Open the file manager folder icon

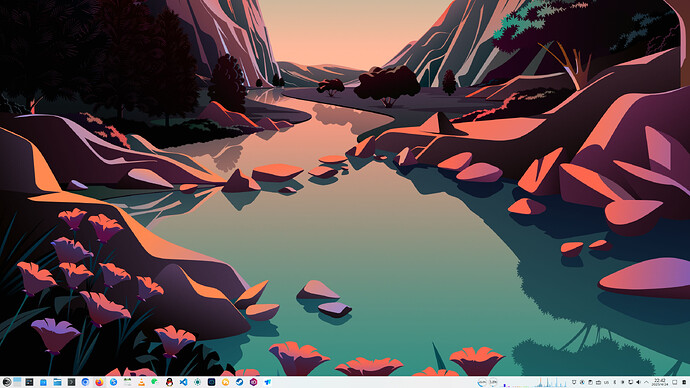57,382
